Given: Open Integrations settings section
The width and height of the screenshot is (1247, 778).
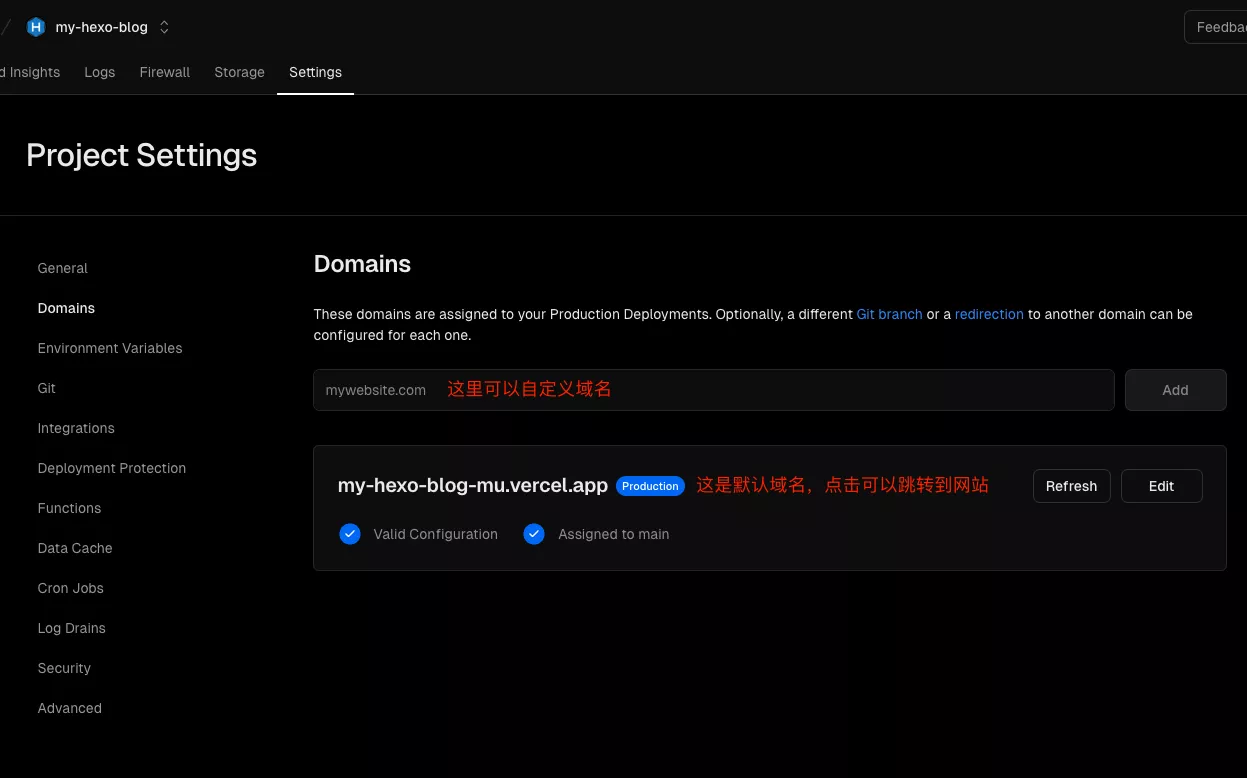Looking at the screenshot, I should tap(76, 428).
